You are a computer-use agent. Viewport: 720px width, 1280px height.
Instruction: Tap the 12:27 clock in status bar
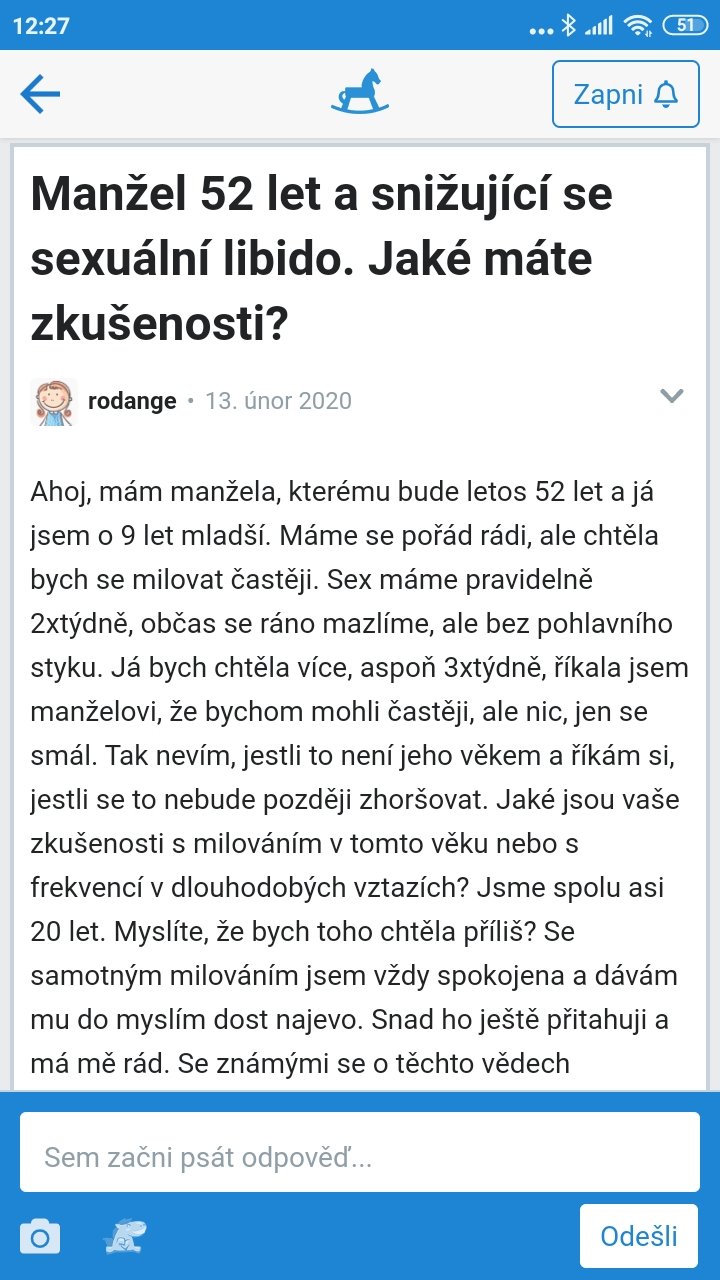(x=41, y=25)
